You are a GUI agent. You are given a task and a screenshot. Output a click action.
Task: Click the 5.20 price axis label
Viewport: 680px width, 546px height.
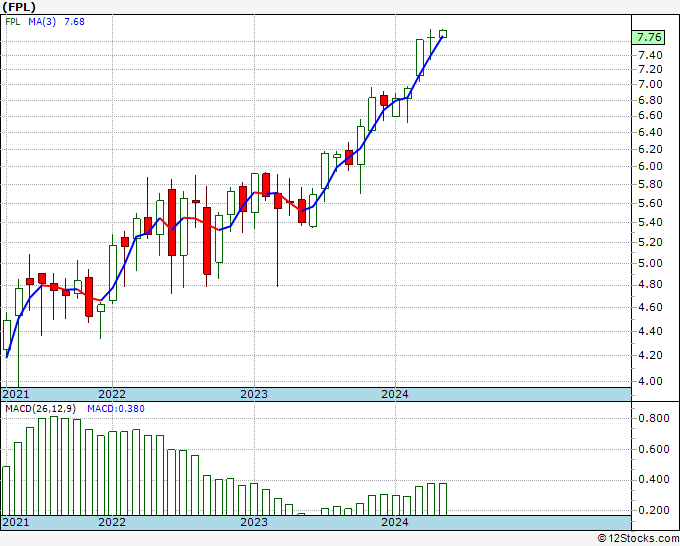click(650, 242)
